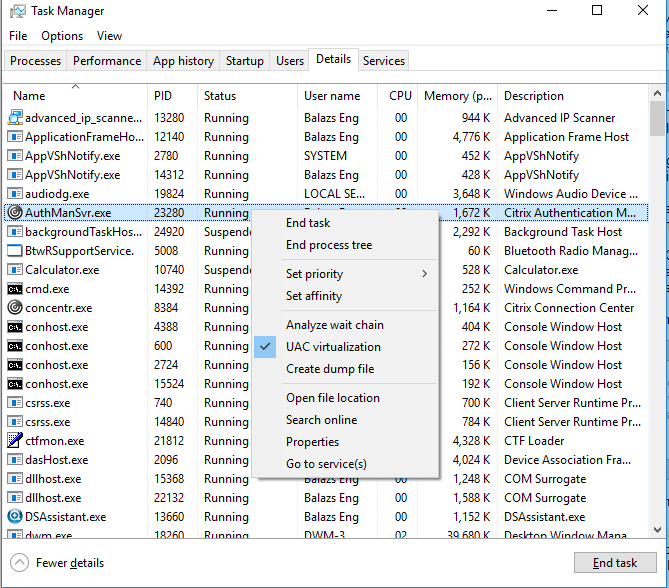Sort by the User name column header
Viewport: 669px width, 588px height.
point(337,96)
